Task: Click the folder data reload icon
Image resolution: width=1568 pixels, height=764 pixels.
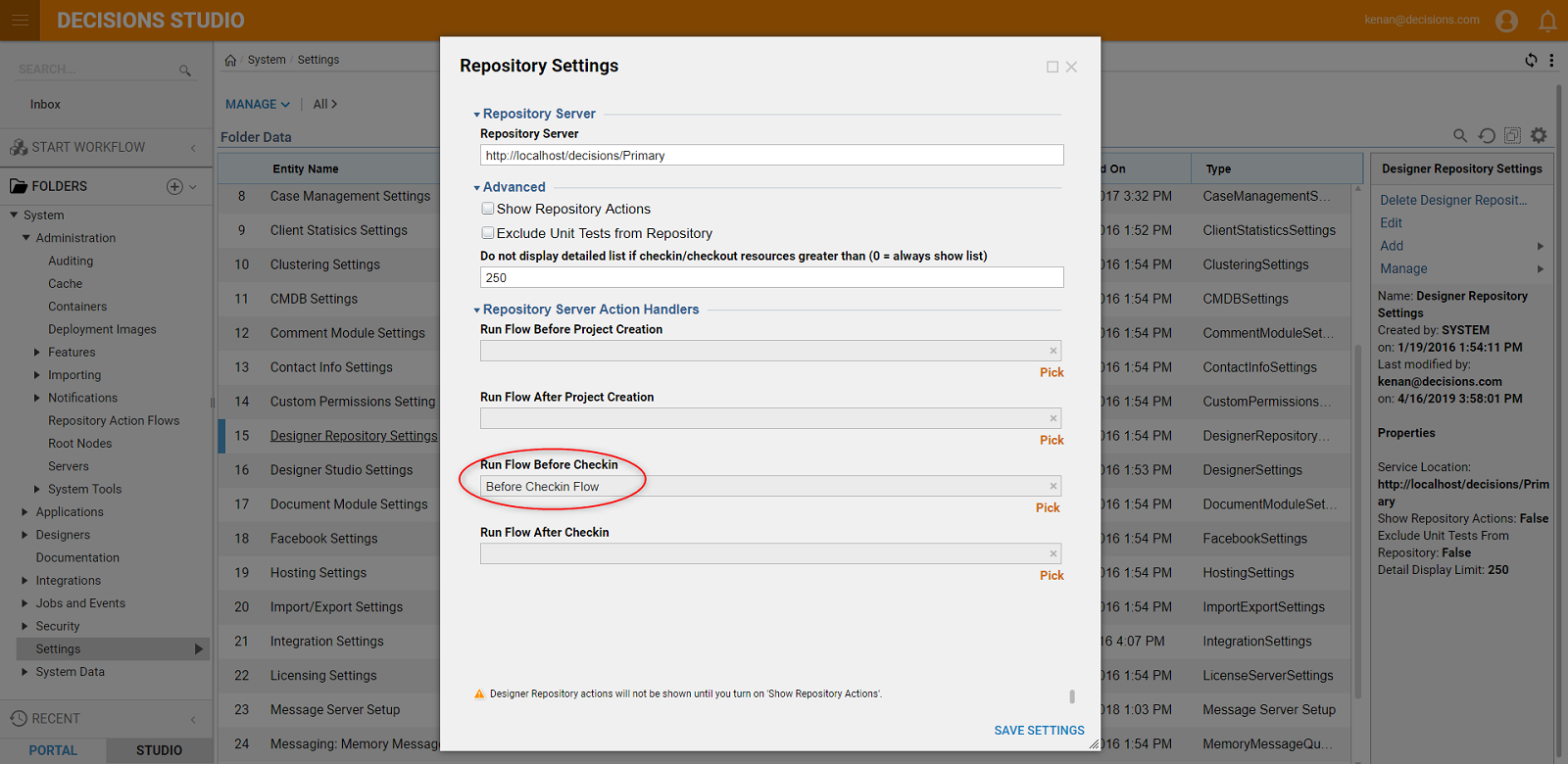Action: click(1487, 136)
